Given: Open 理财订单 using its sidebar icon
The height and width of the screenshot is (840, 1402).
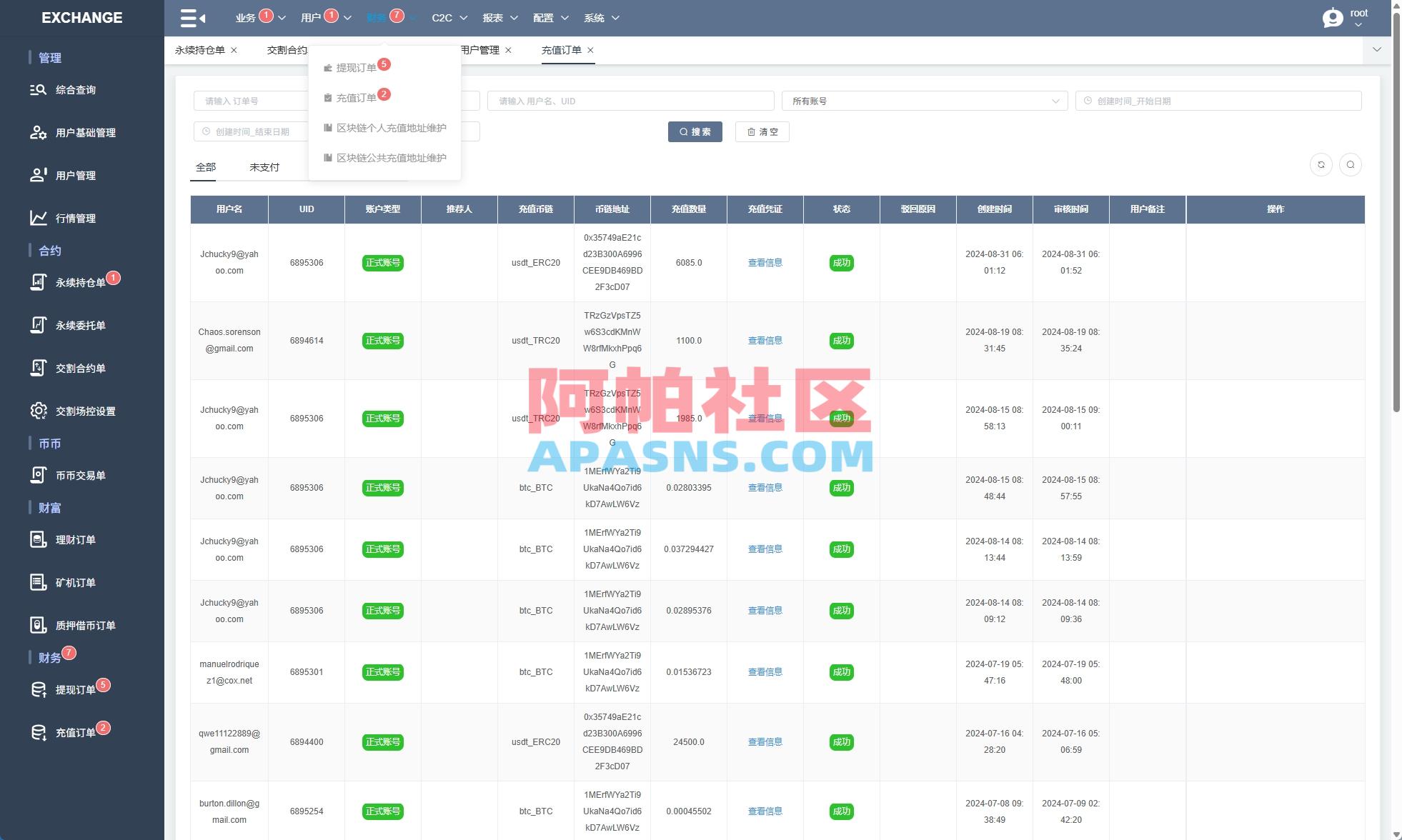Looking at the screenshot, I should (x=39, y=539).
